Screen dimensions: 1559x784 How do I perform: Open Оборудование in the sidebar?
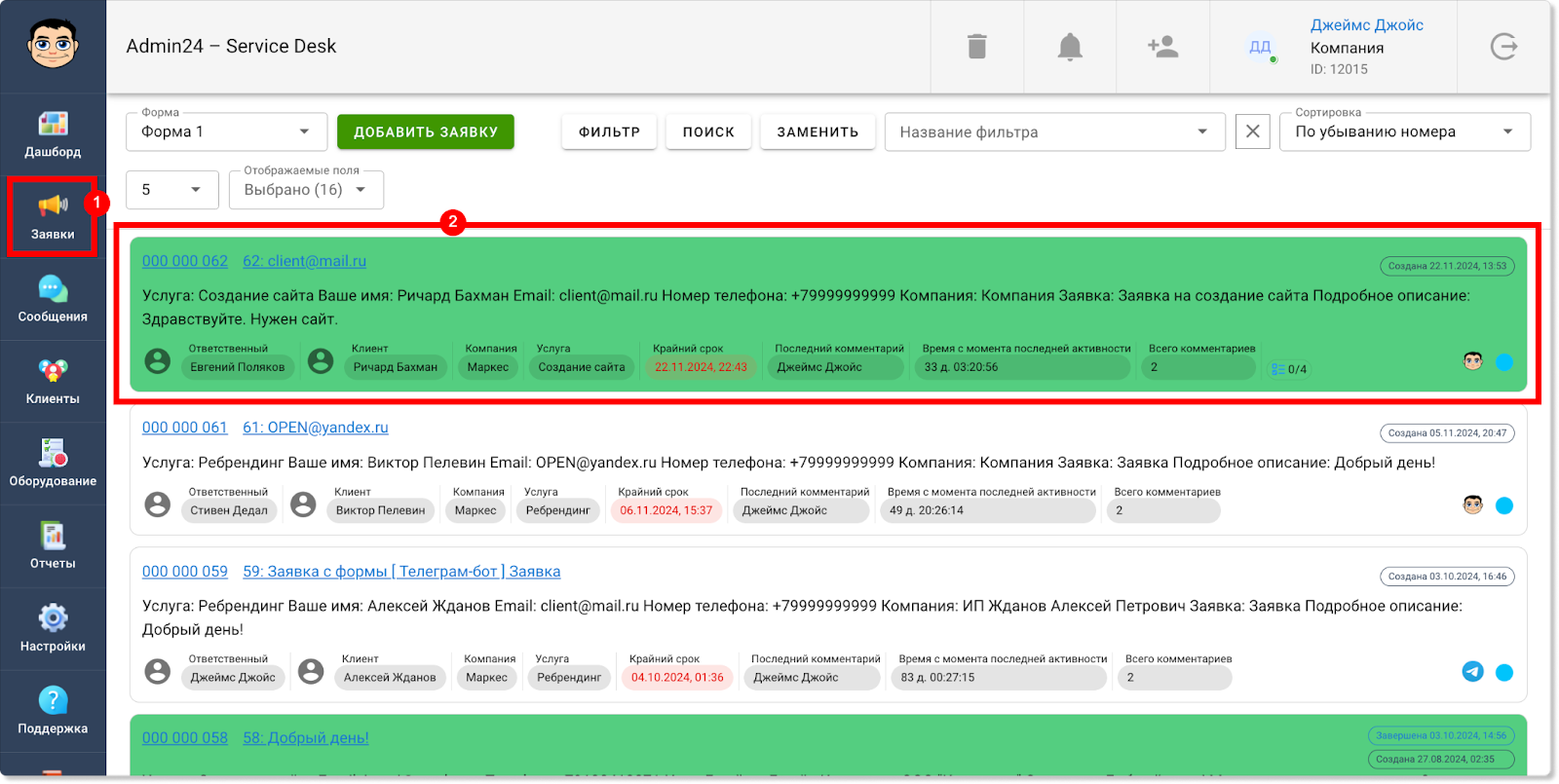tap(53, 464)
